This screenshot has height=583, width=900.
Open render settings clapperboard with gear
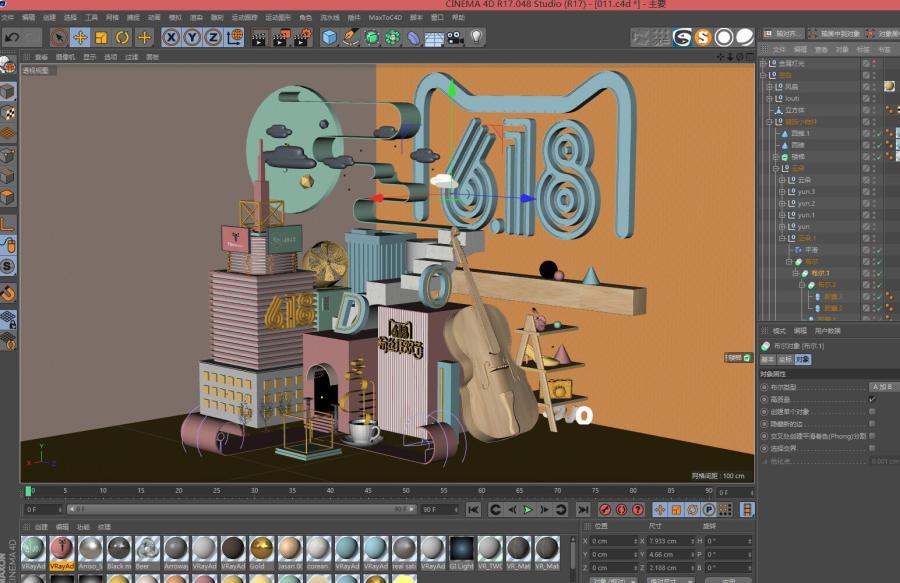pos(302,38)
